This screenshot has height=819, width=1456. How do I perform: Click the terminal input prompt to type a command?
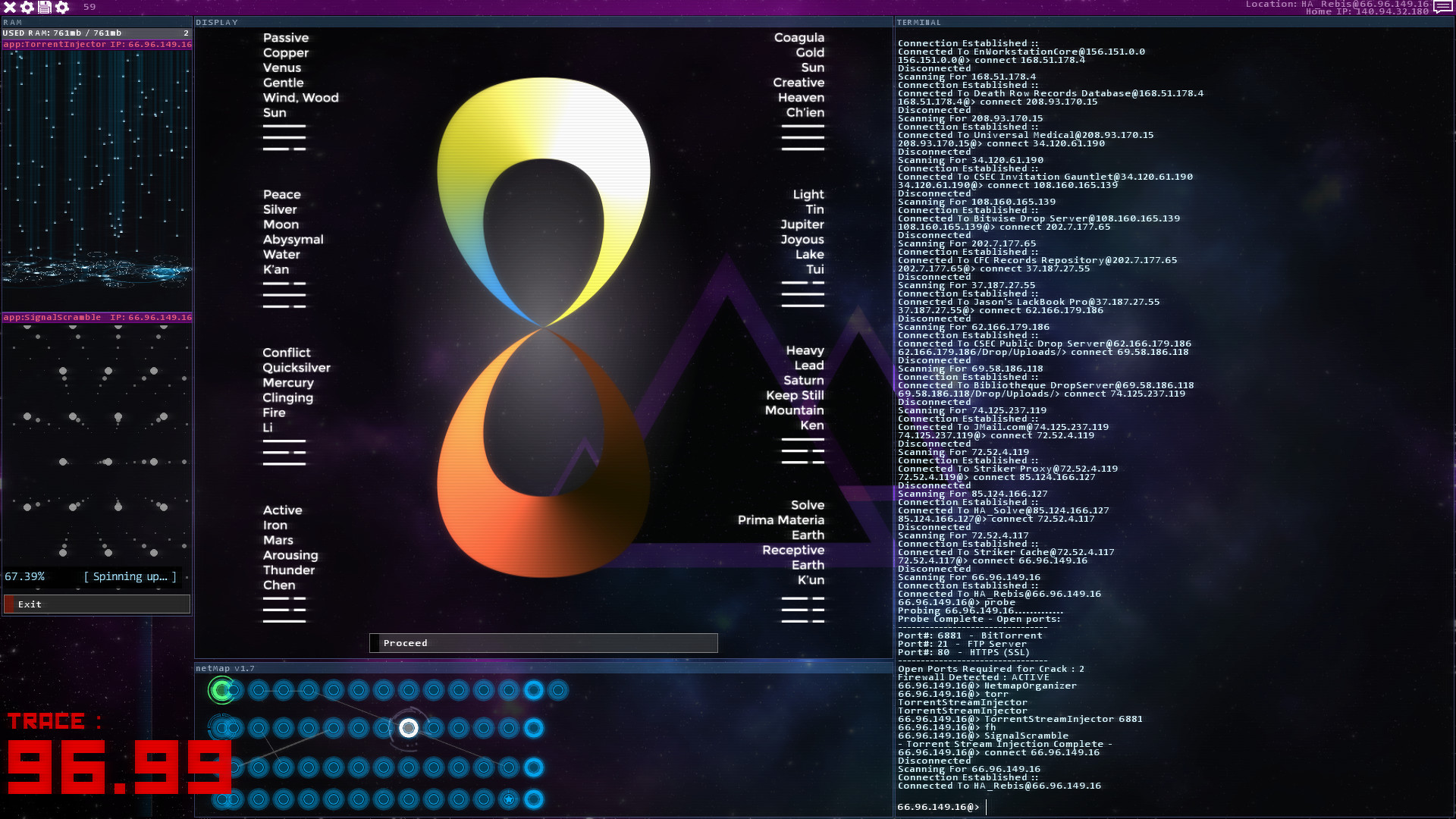coord(986,808)
